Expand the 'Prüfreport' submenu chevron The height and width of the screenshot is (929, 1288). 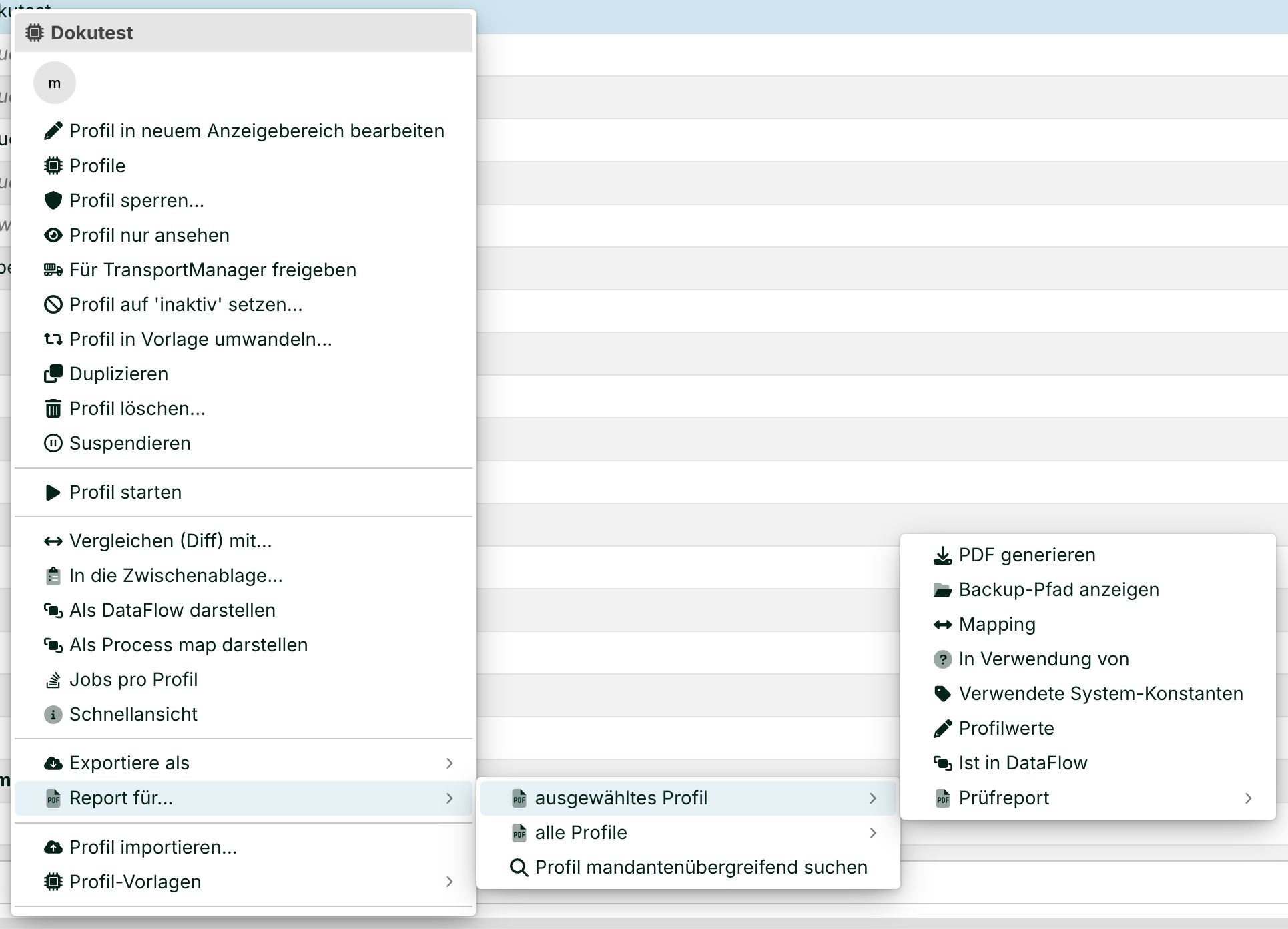[x=1249, y=798]
